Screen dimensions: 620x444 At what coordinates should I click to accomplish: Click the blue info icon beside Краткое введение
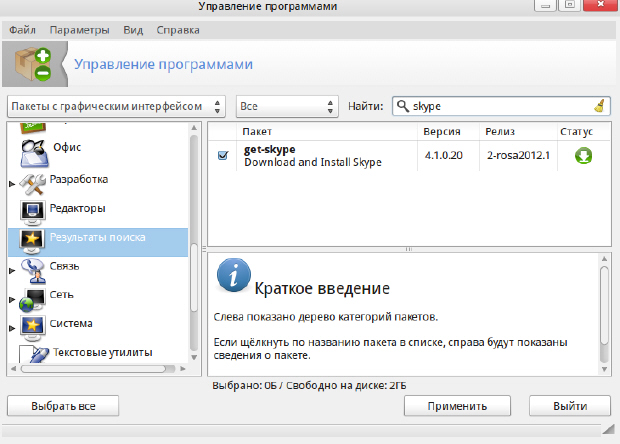234,275
